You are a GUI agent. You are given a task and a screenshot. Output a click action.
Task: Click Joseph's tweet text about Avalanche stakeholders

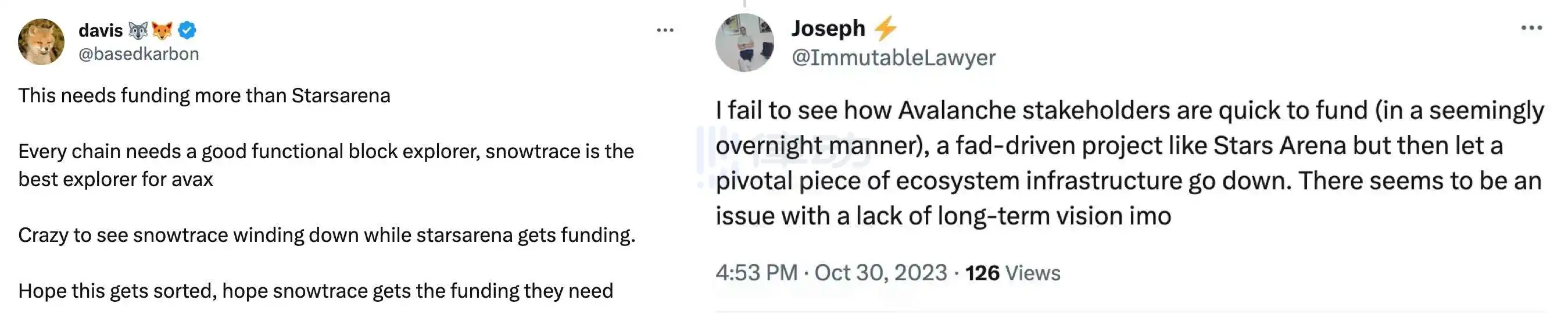point(1129,163)
